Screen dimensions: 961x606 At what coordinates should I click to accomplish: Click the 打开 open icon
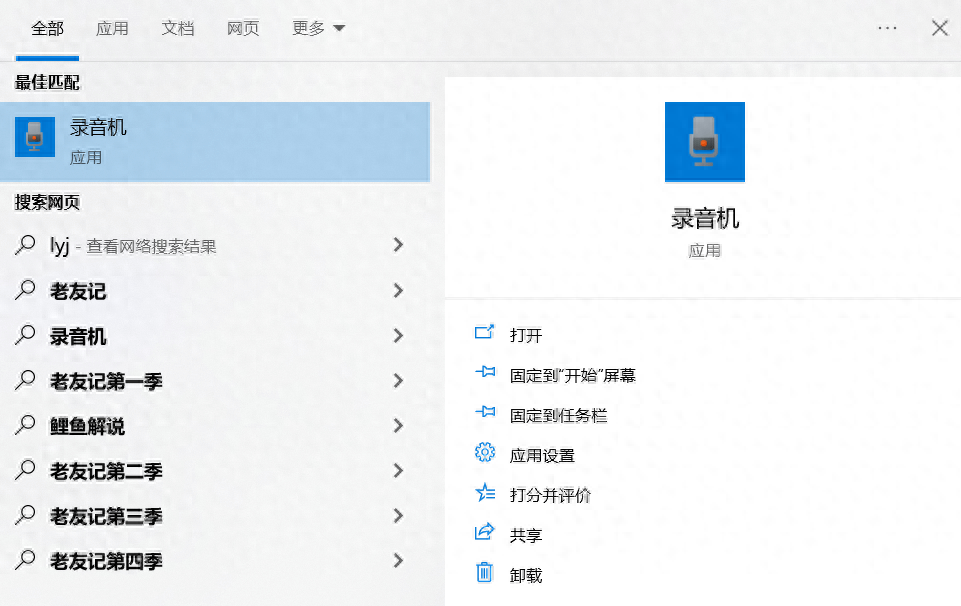click(x=485, y=334)
